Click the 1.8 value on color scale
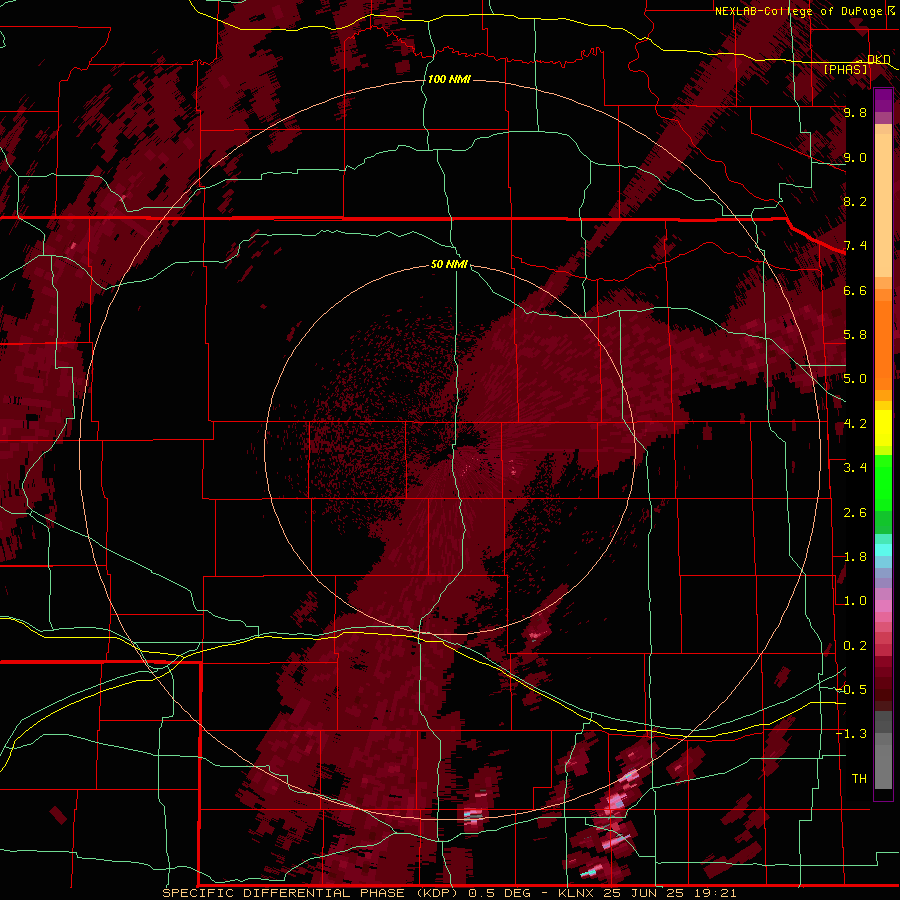 [x=855, y=557]
